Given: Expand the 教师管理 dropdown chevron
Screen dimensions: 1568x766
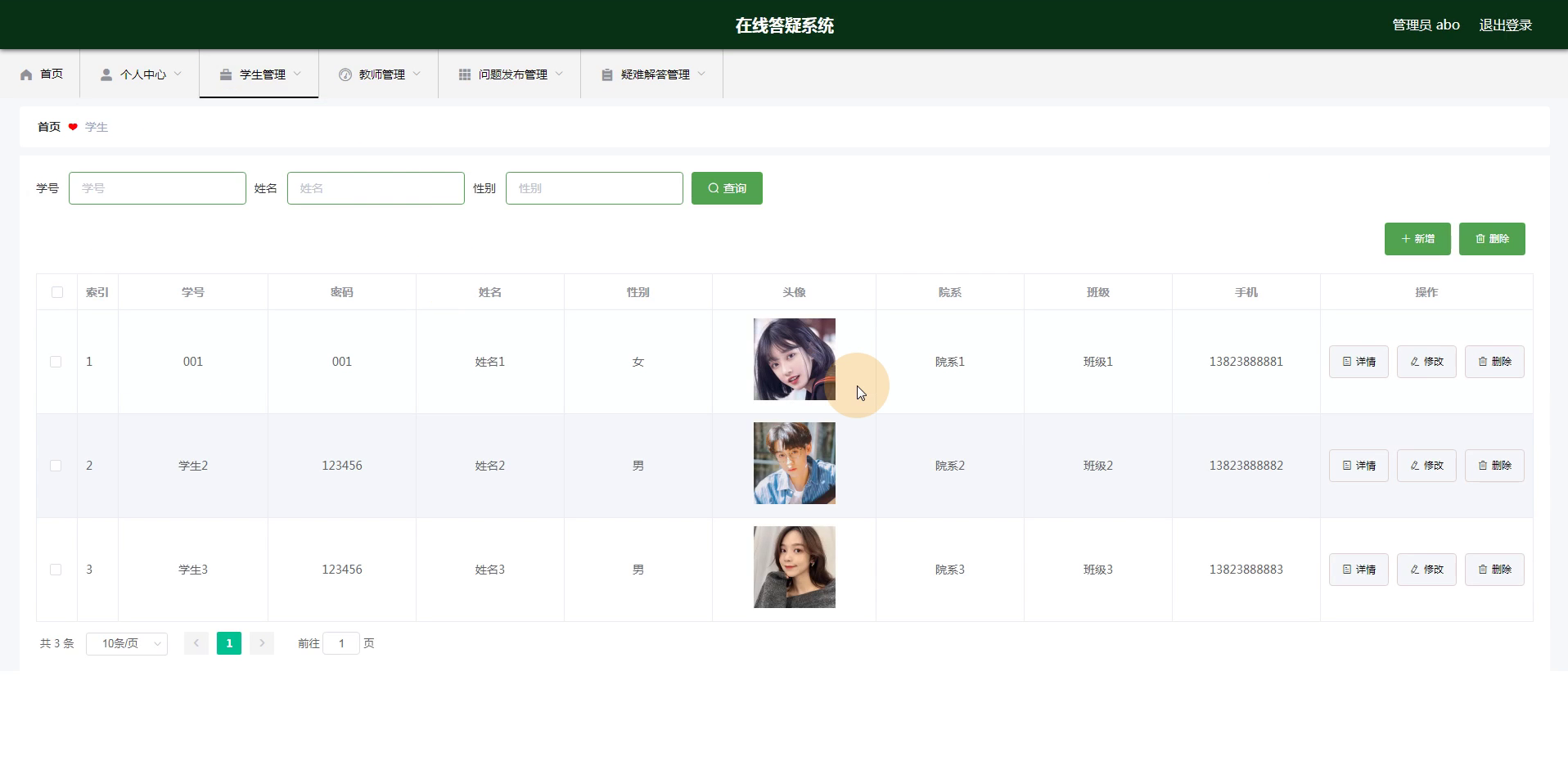Looking at the screenshot, I should coord(417,74).
